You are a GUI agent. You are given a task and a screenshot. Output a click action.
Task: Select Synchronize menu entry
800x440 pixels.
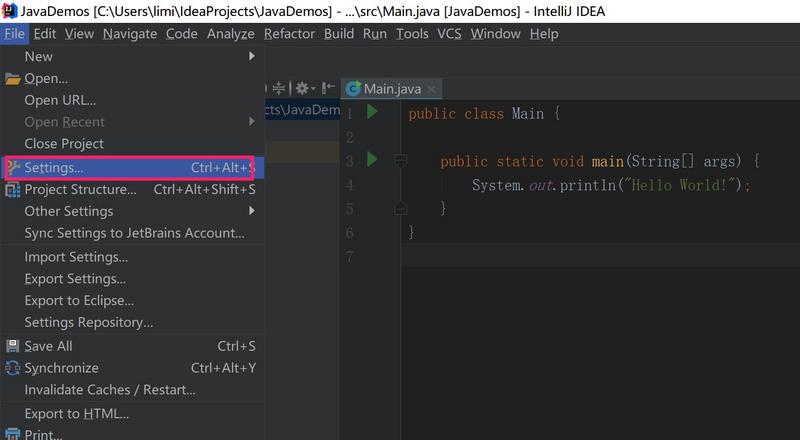(x=133, y=368)
